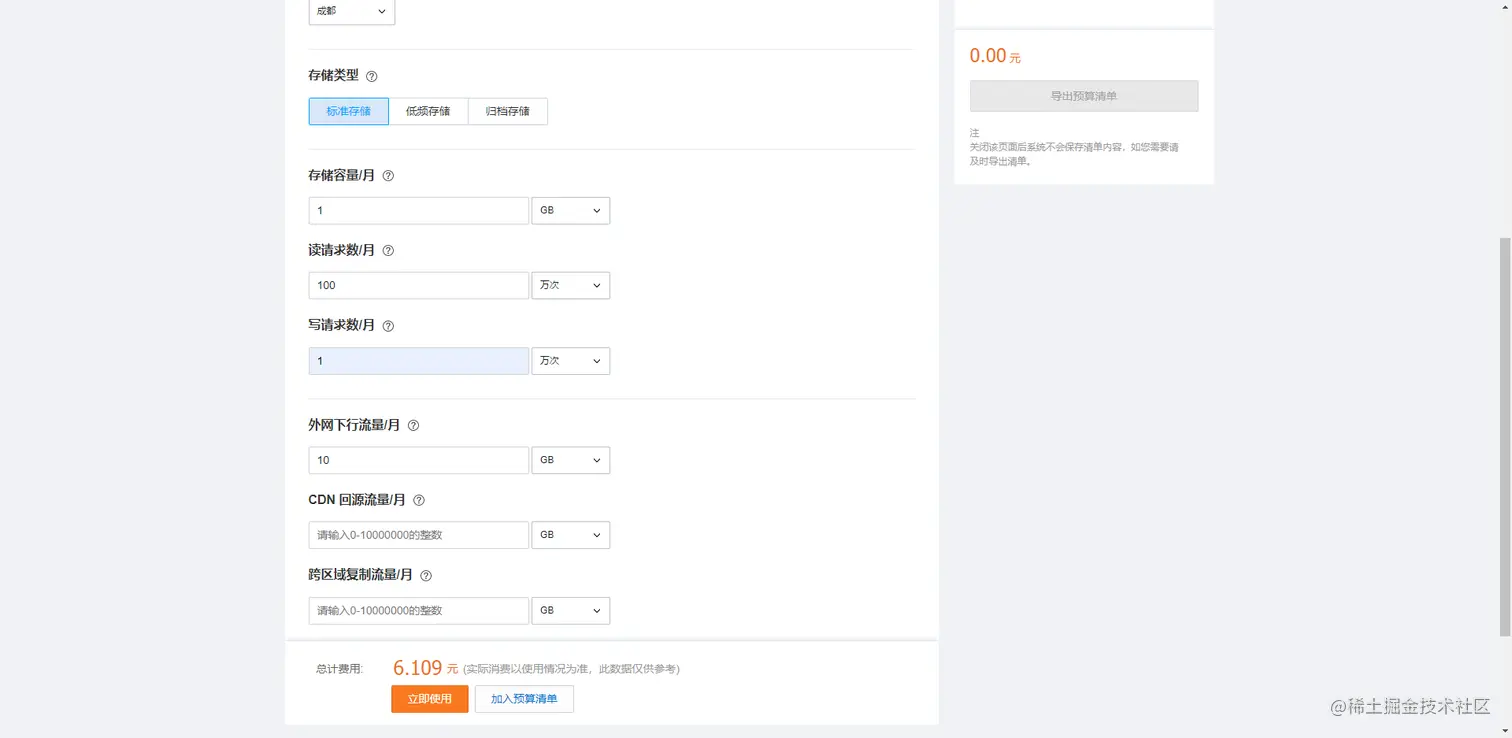Click the page vertical scrollbar thumb

[x=1505, y=437]
